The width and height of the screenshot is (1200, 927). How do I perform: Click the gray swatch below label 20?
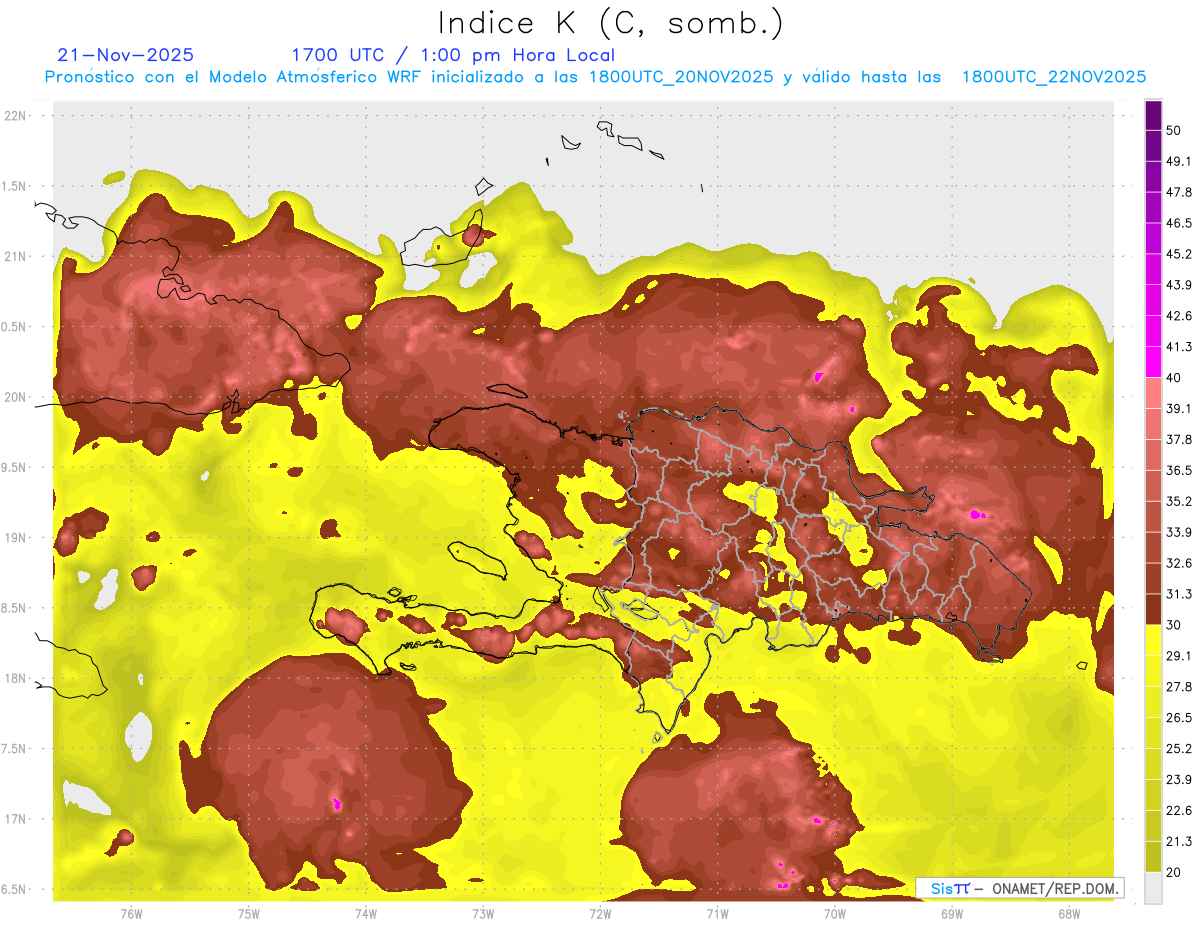(1153, 888)
